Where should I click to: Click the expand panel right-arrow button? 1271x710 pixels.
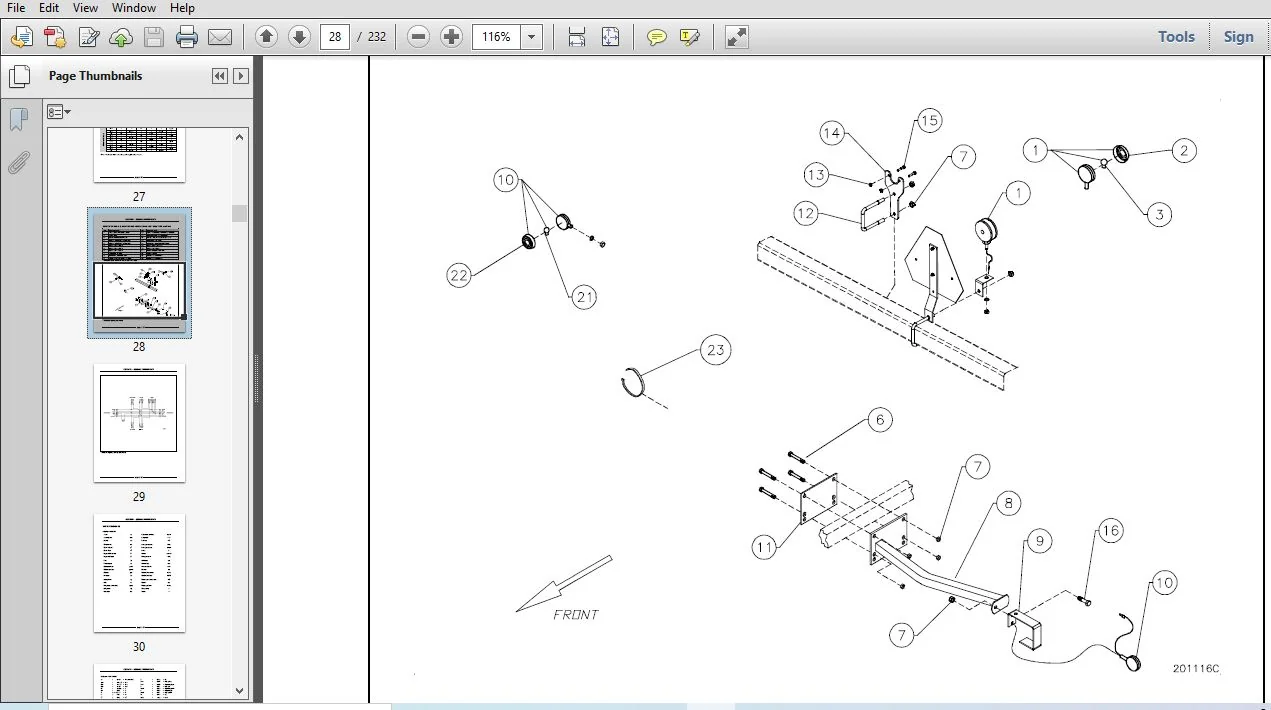pos(240,76)
